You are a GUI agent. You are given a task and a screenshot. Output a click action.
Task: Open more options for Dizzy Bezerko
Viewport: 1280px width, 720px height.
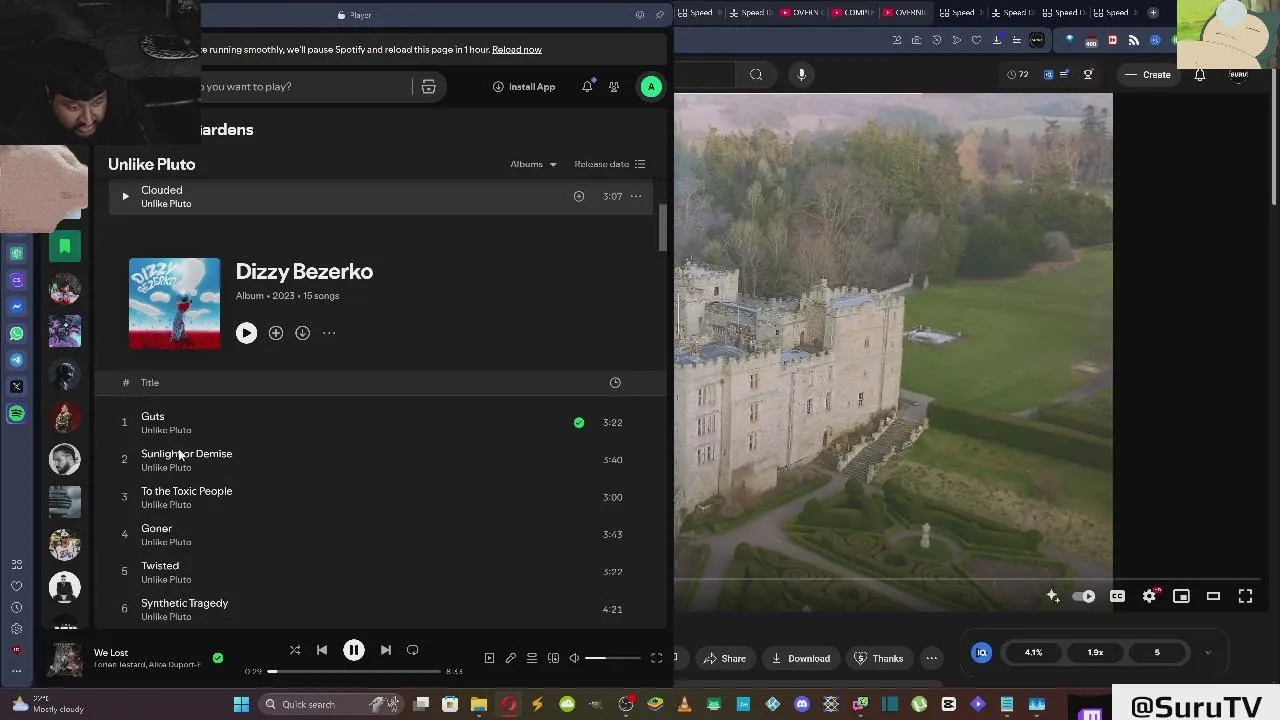(329, 333)
